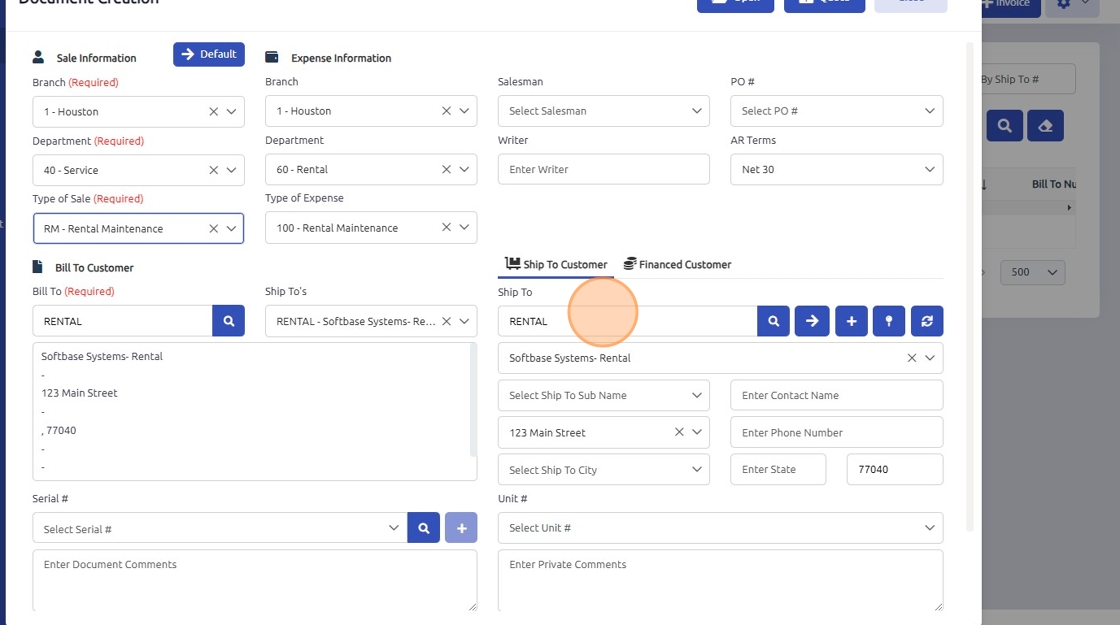
Task: Open the Select Salesman dropdown
Action: (x=604, y=111)
